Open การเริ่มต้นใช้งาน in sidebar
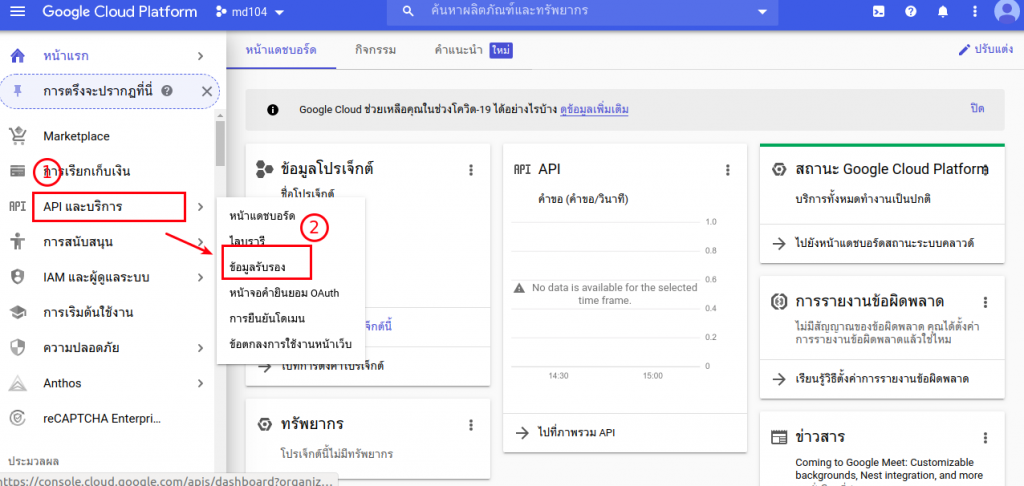The height and width of the screenshot is (486, 1024). 88,312
